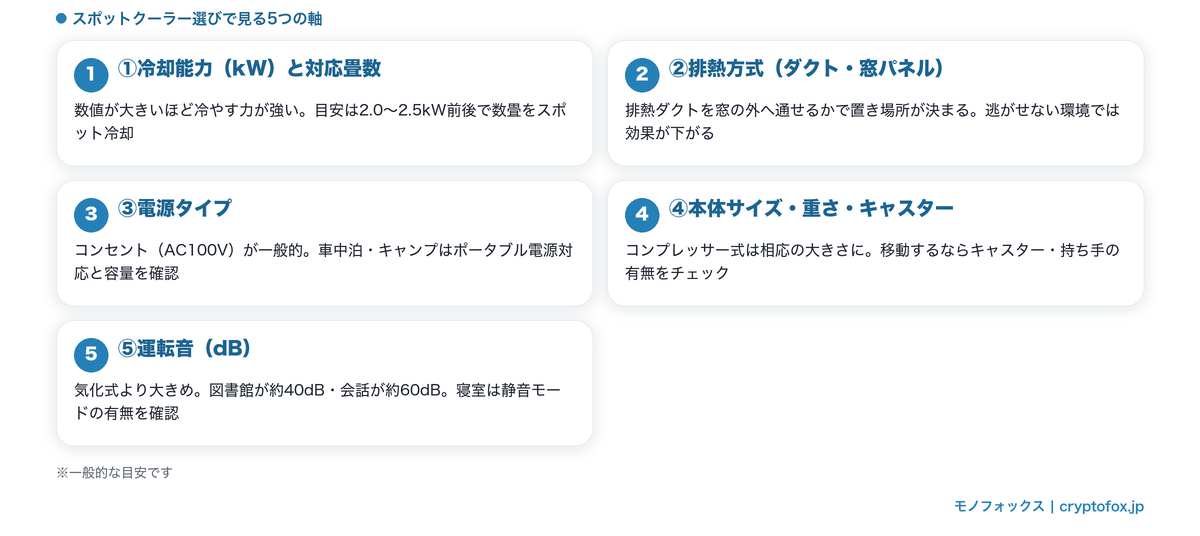Click the exhaust duct description text
This screenshot has width=1200, height=536.
pyautogui.click(x=872, y=121)
